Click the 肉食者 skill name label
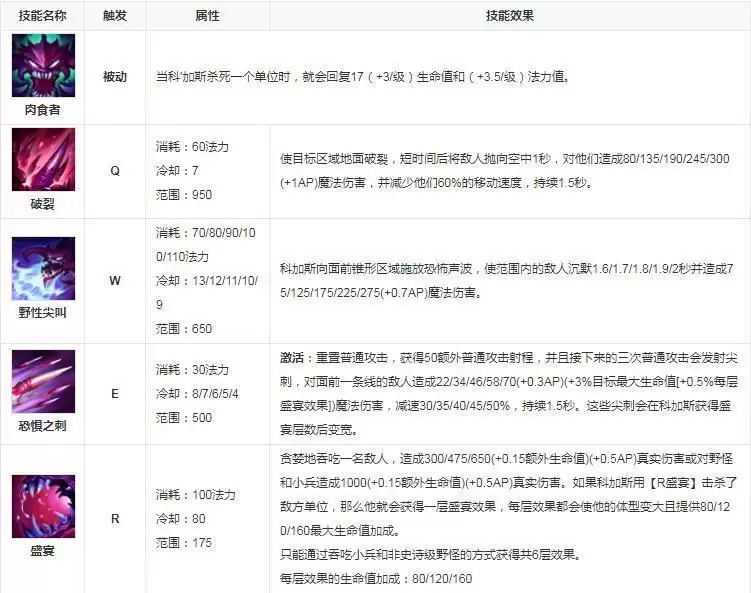751x593 pixels. (42, 110)
